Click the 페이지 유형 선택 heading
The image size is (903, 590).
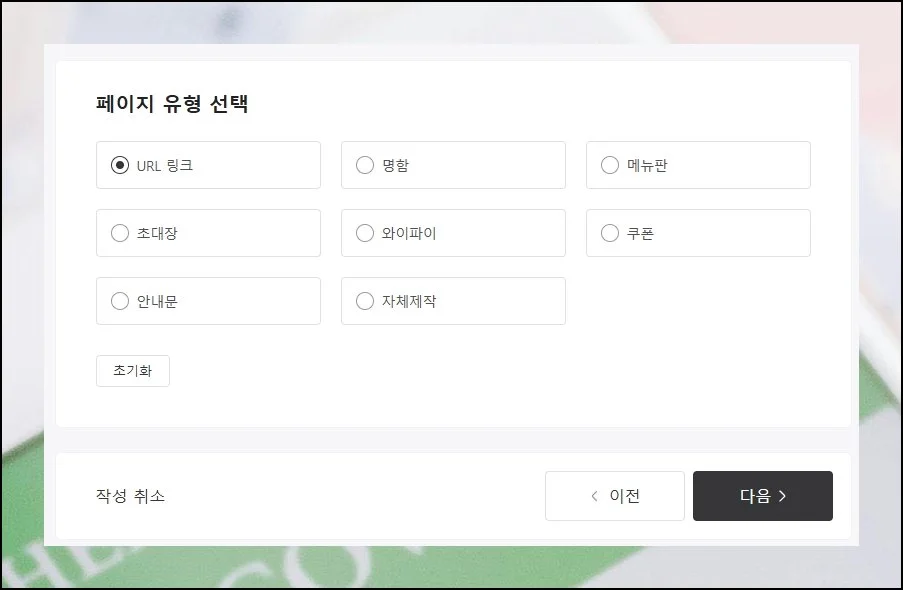tap(172, 104)
